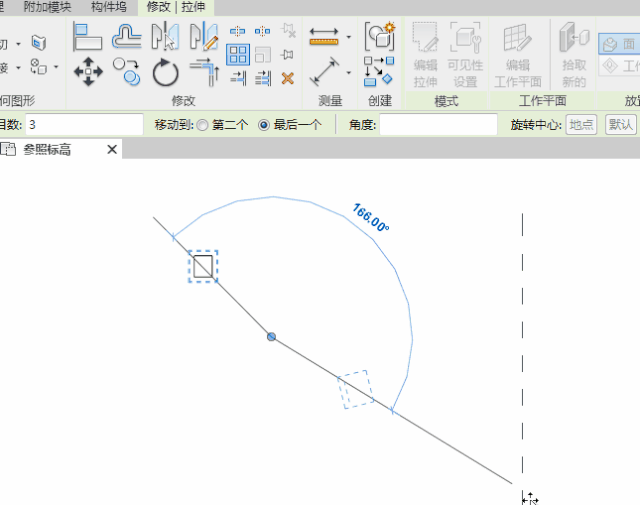Select the 面 (Face) placement option

619,44
